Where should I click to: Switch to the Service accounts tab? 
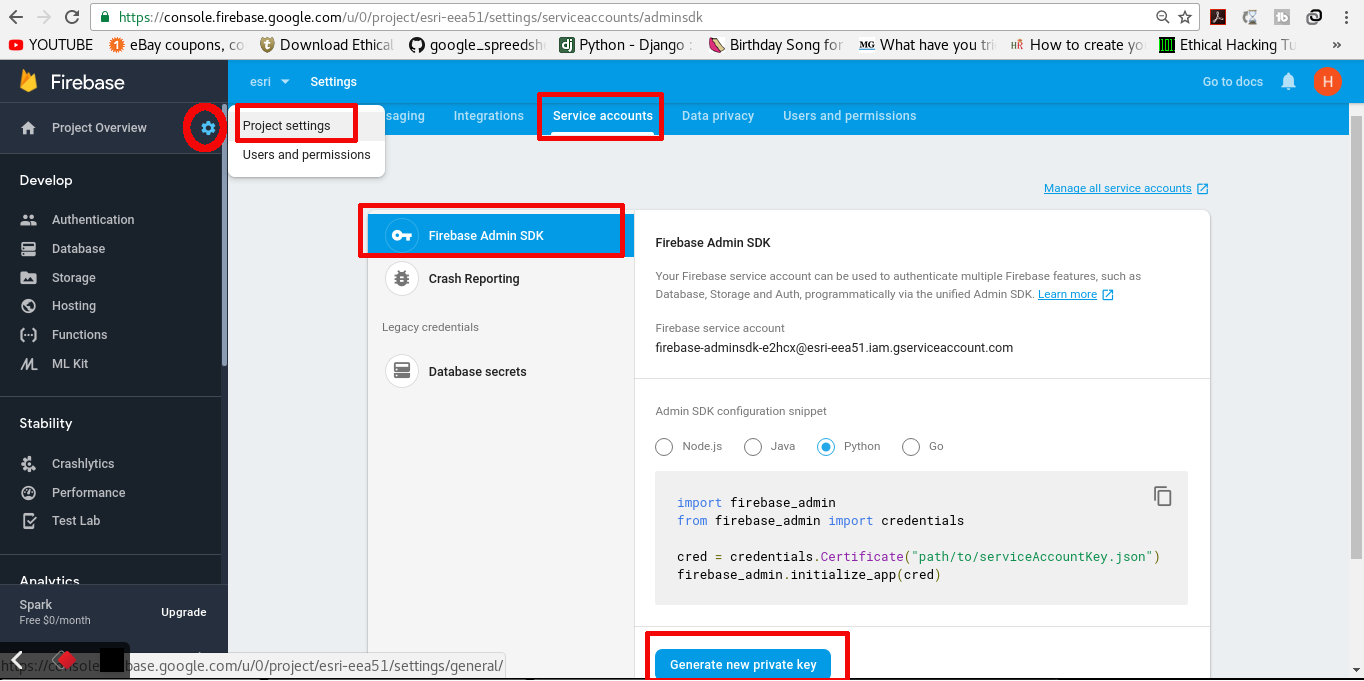click(603, 116)
